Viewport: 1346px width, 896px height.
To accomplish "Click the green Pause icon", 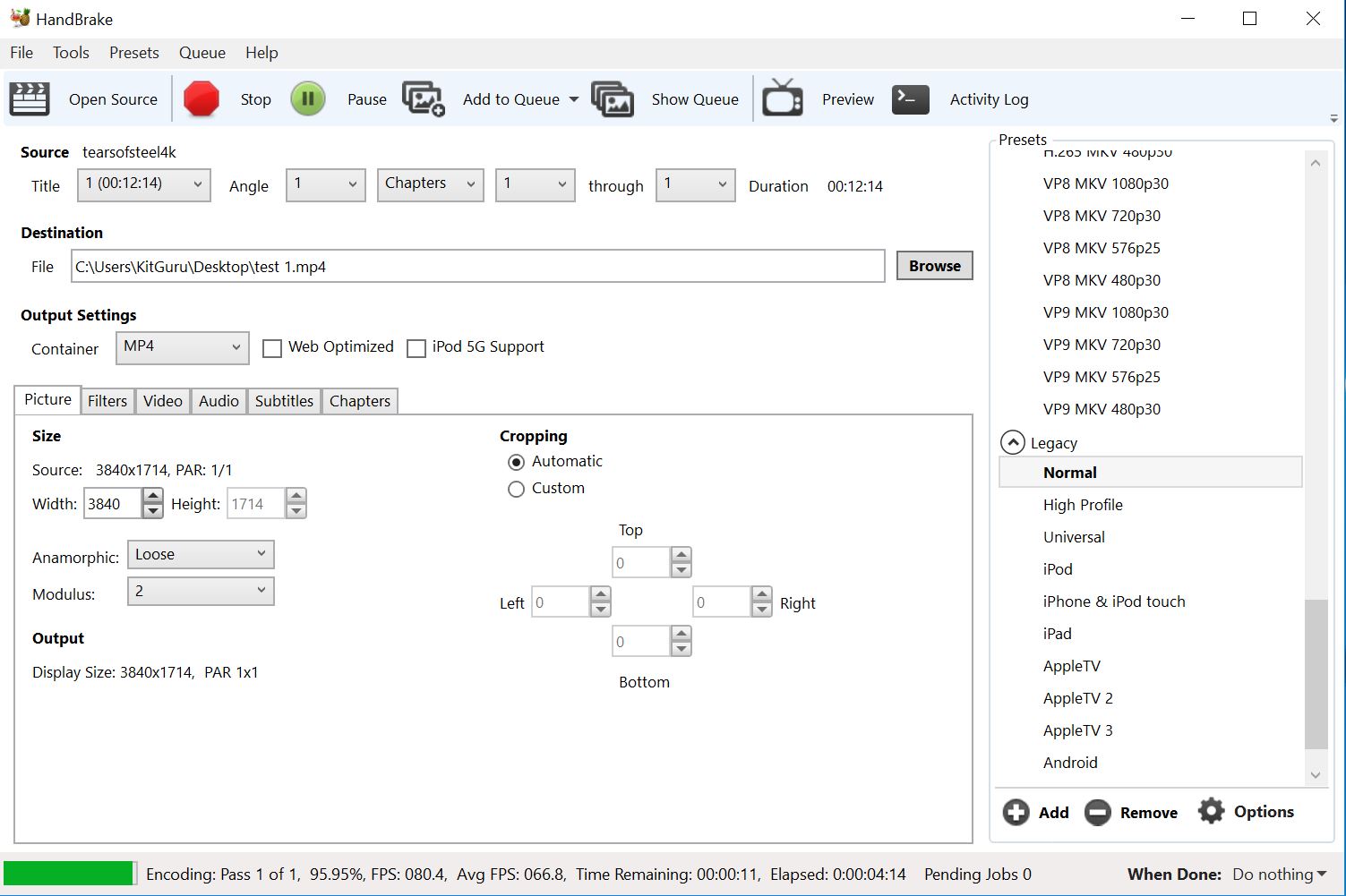I will (307, 98).
